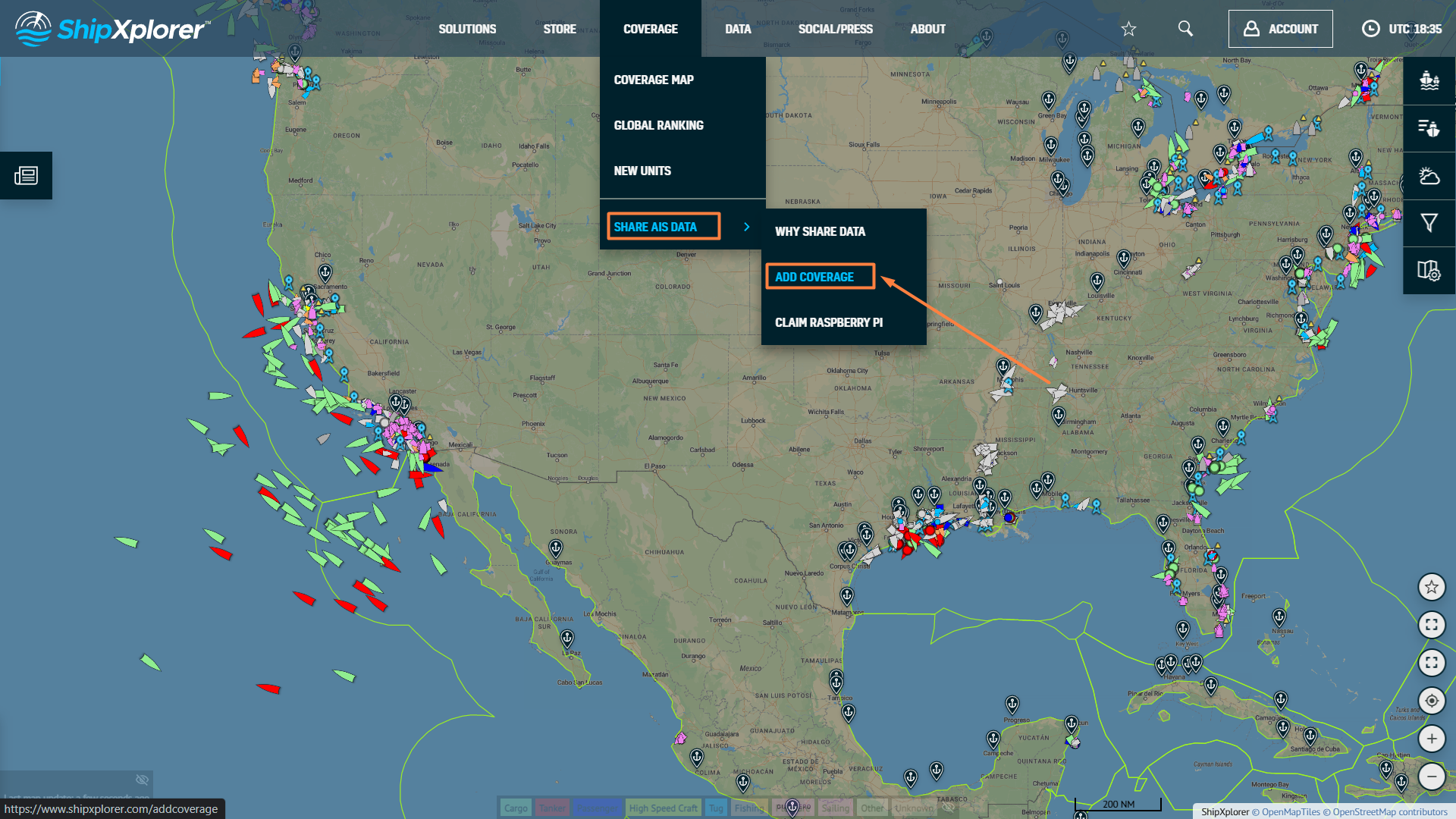Toggle the Fishing vessel filter

point(748,808)
